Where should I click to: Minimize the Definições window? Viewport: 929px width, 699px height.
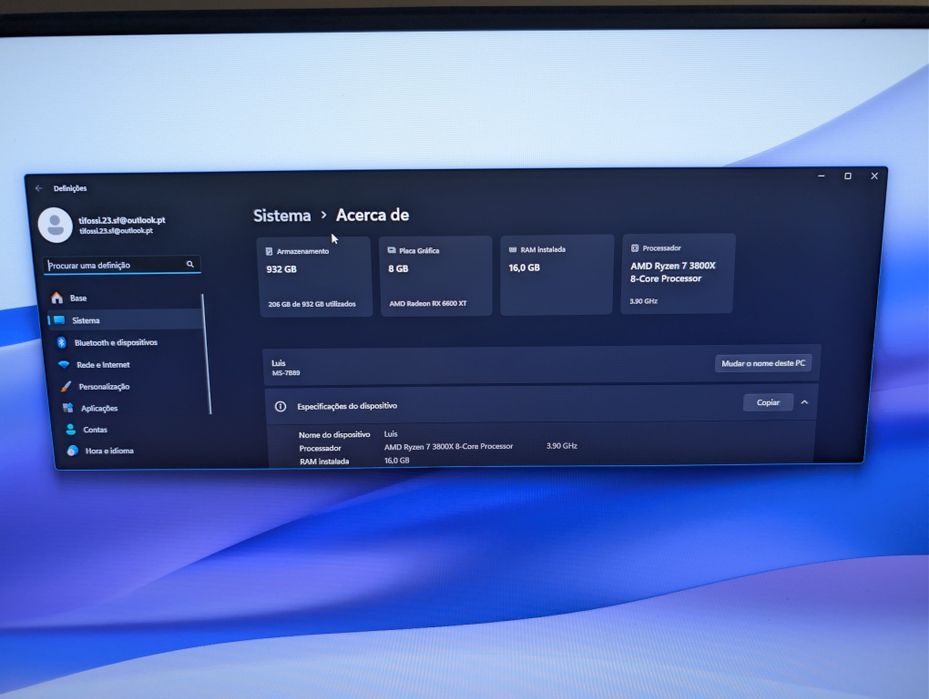(x=821, y=176)
